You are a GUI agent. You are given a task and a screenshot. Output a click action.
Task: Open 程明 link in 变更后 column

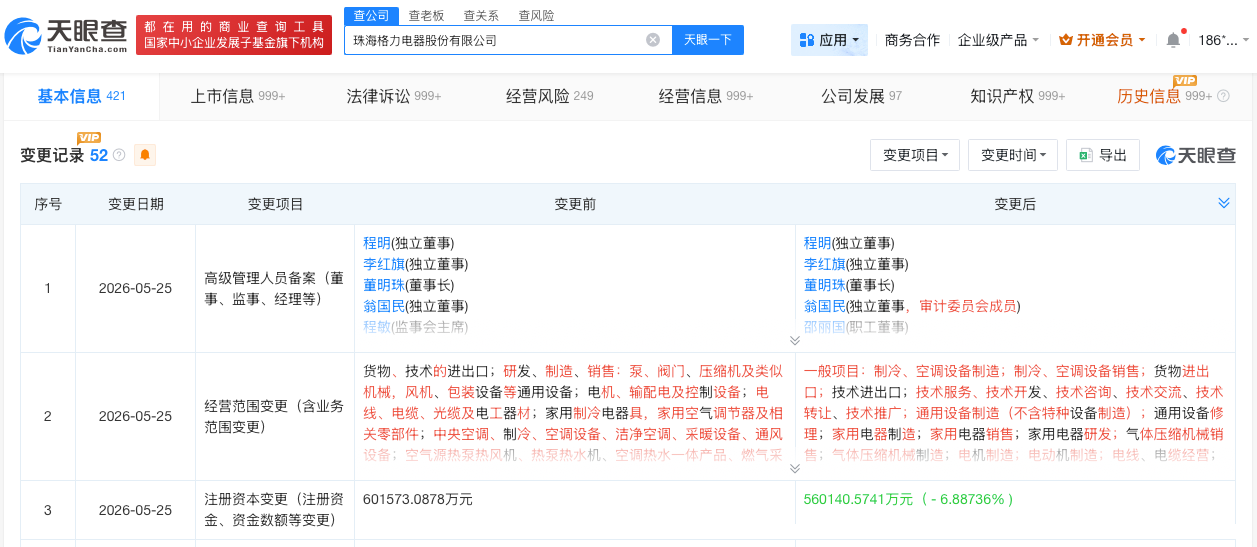tap(817, 243)
